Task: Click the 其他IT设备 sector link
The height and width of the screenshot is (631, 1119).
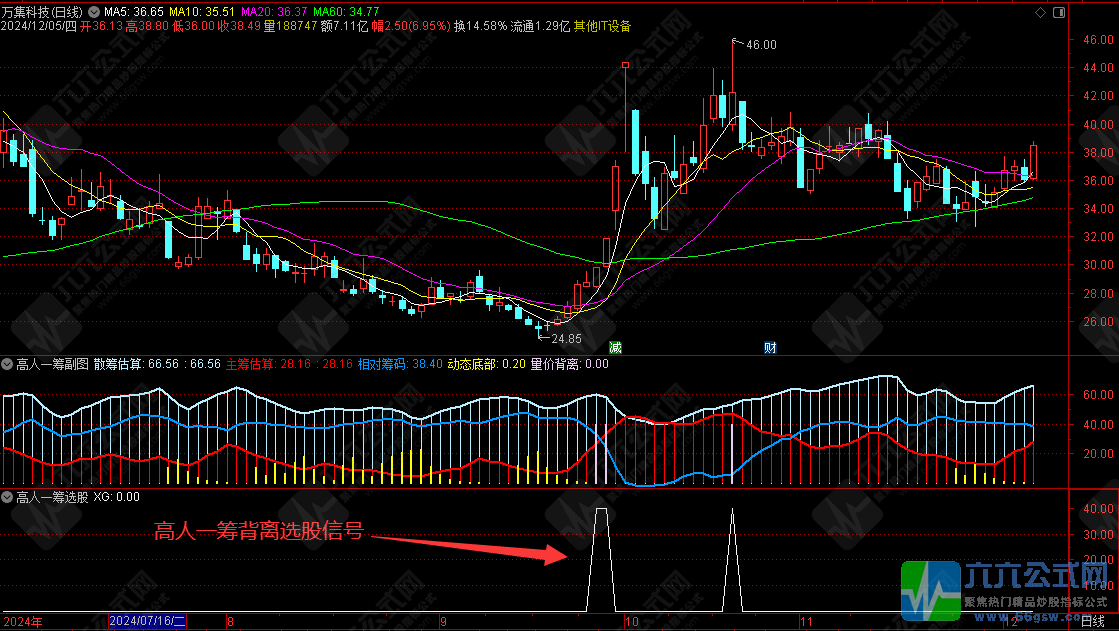Action: [601, 26]
